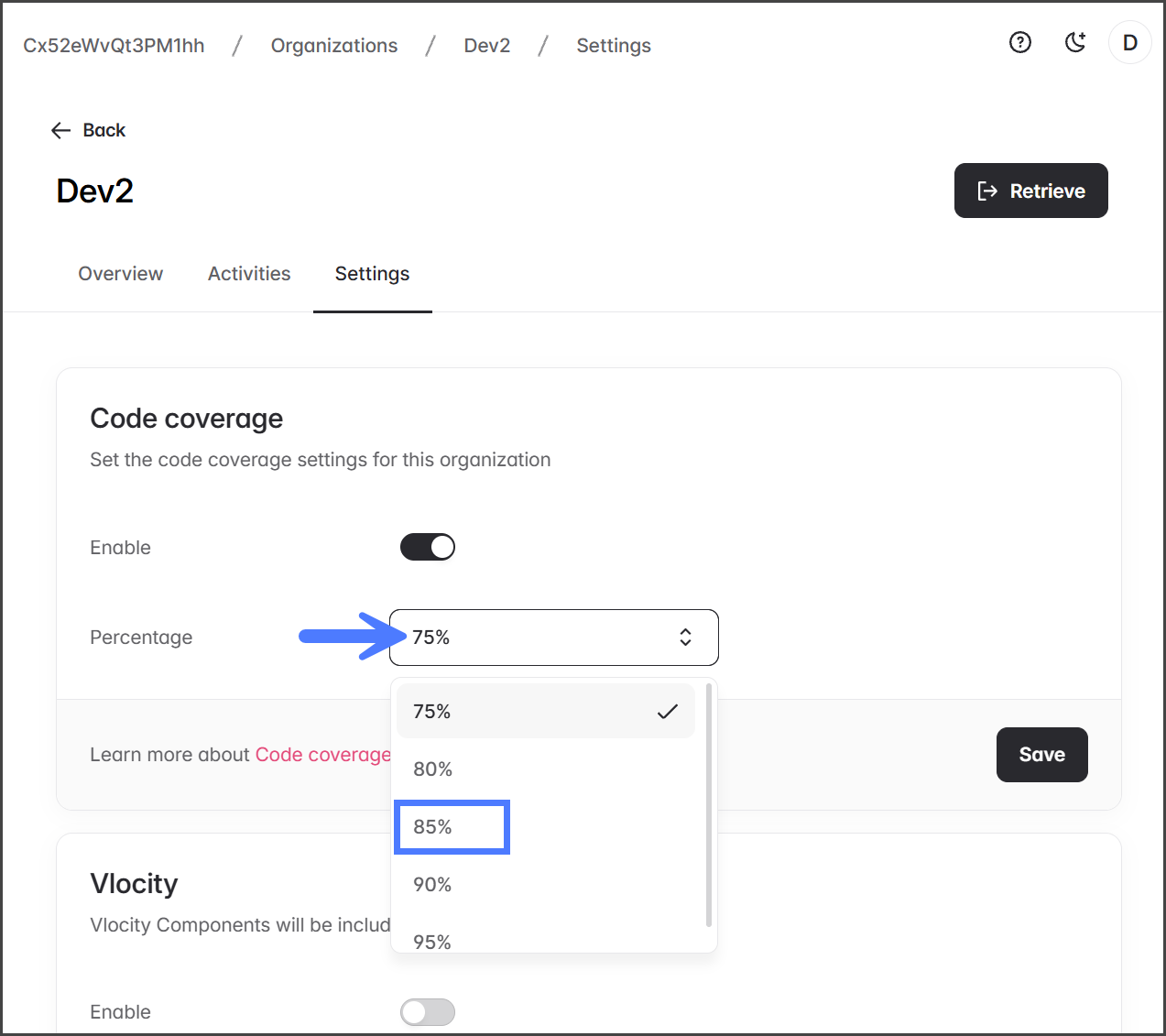Open the help question mark icon
This screenshot has height=1036, width=1166.
tap(1019, 42)
